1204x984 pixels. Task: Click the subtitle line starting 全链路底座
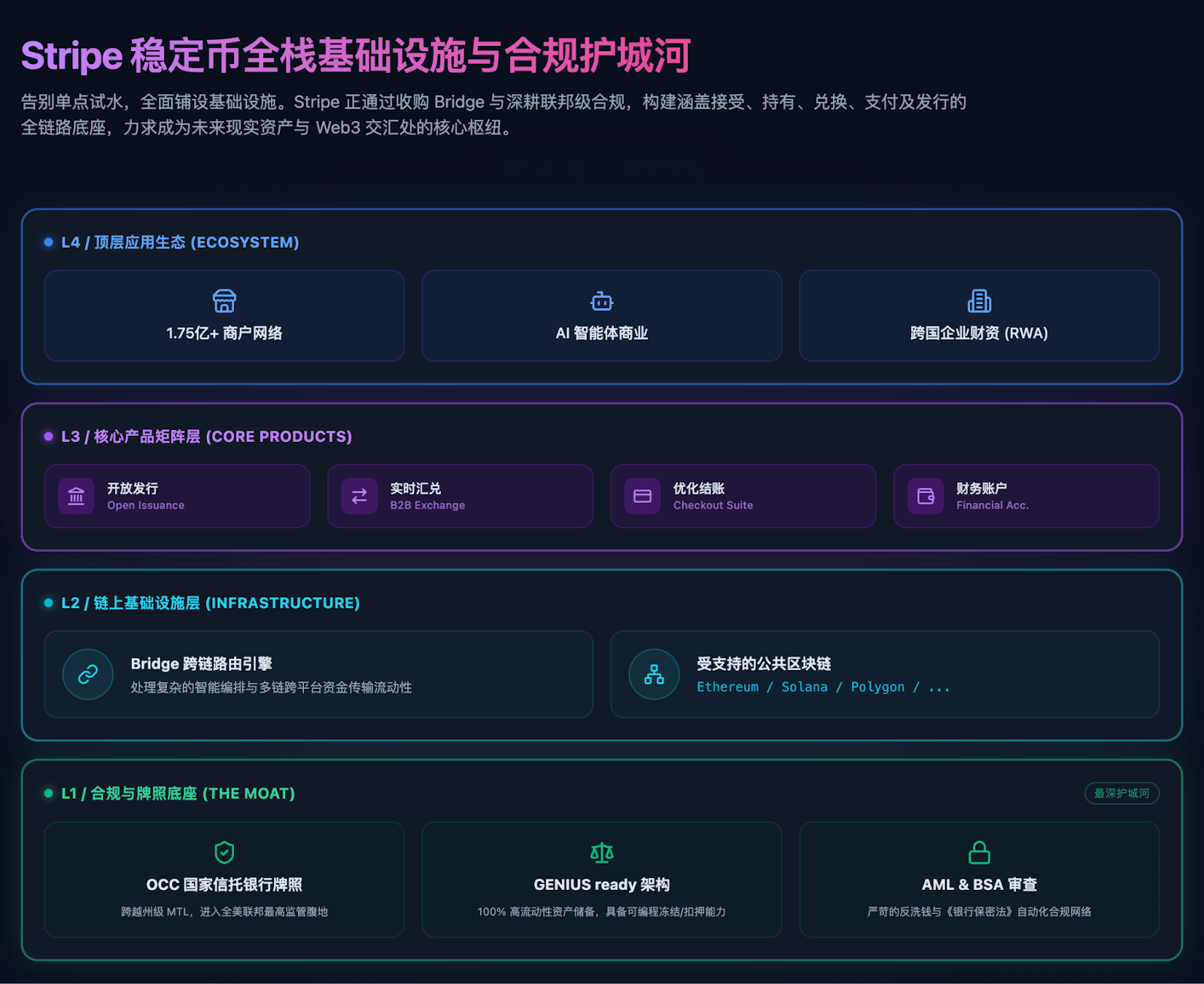[x=269, y=128]
